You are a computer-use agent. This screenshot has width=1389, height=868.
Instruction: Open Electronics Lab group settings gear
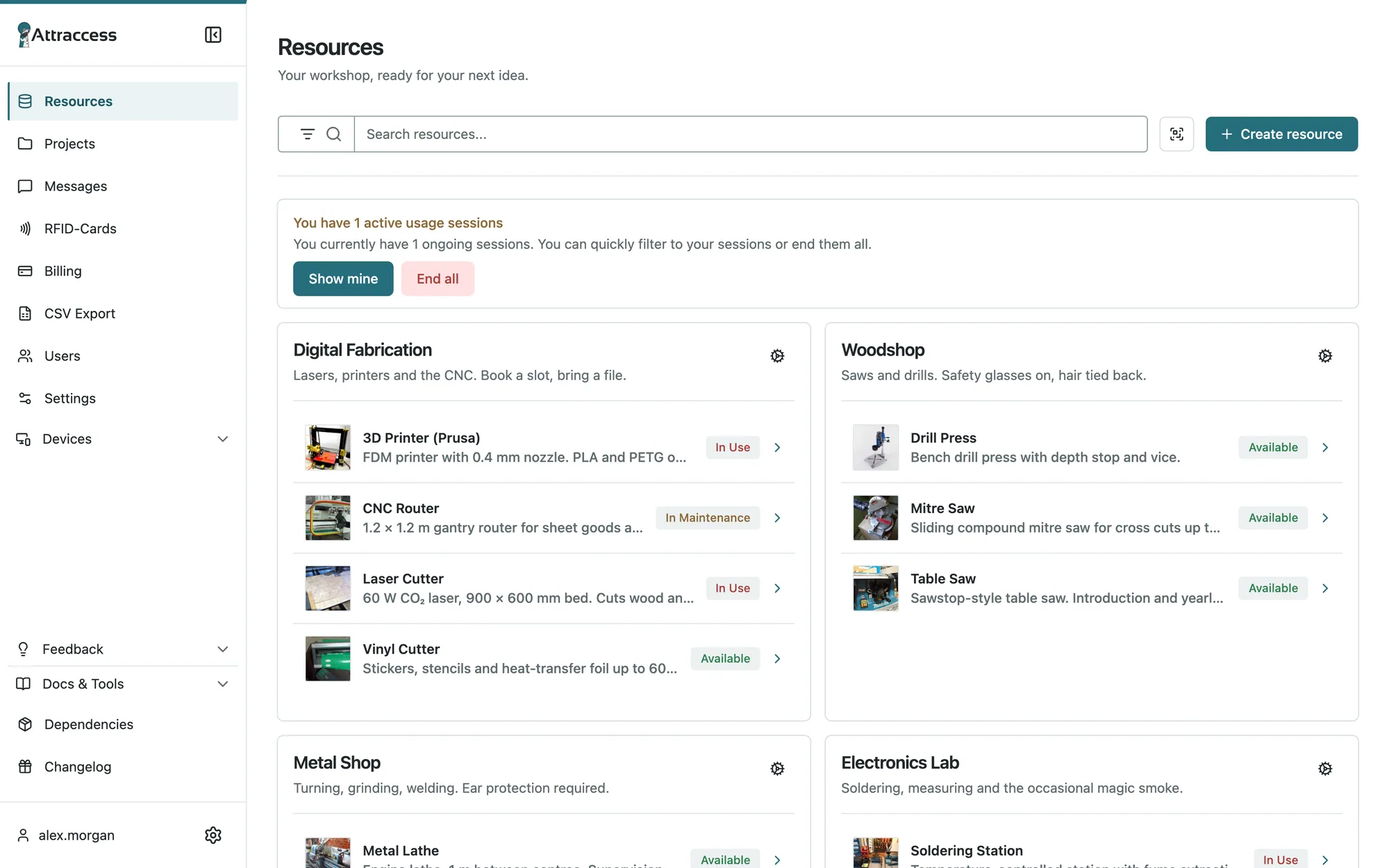[1325, 769]
